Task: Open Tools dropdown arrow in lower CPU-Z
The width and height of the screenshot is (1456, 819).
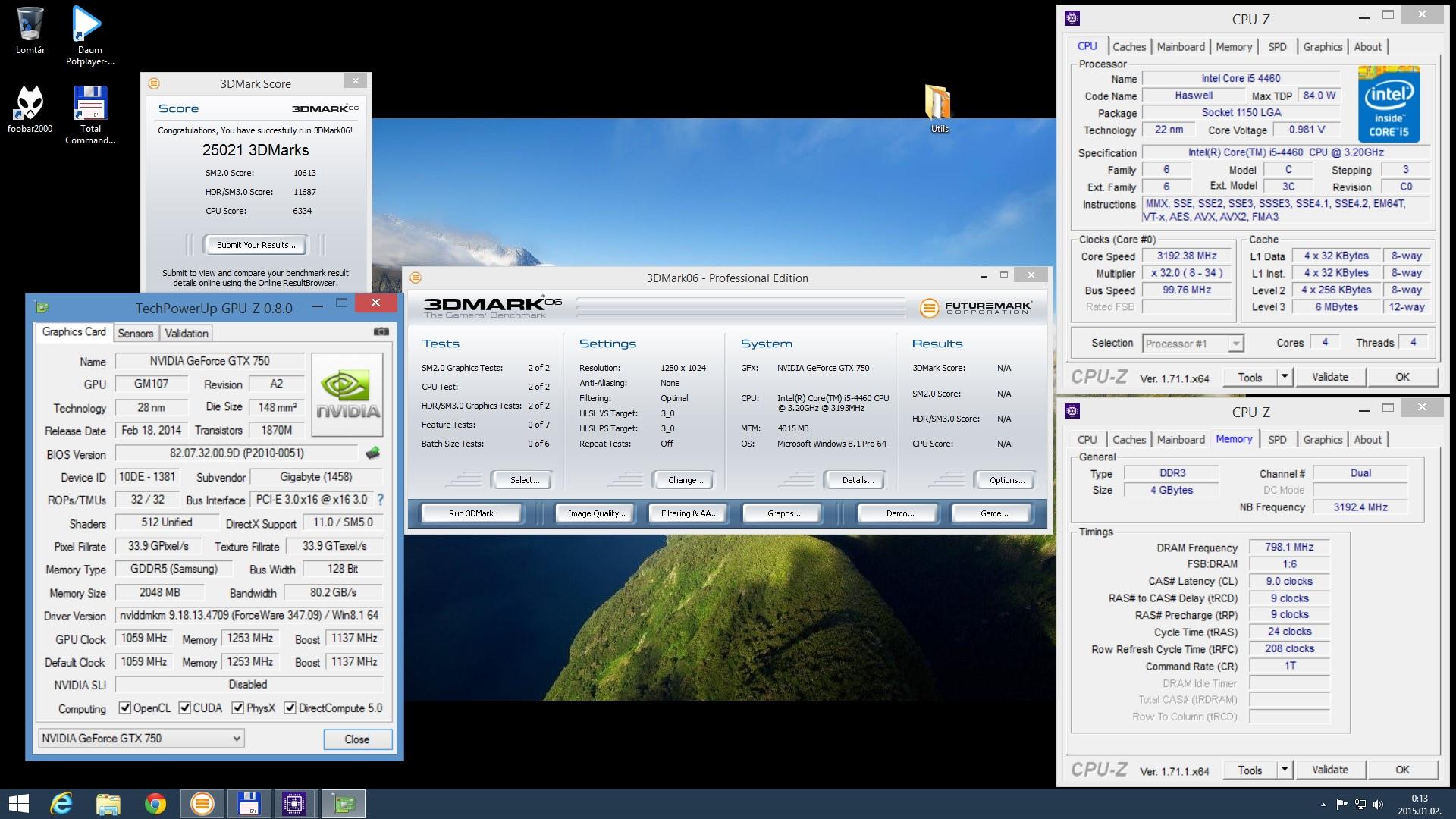Action: [1284, 770]
